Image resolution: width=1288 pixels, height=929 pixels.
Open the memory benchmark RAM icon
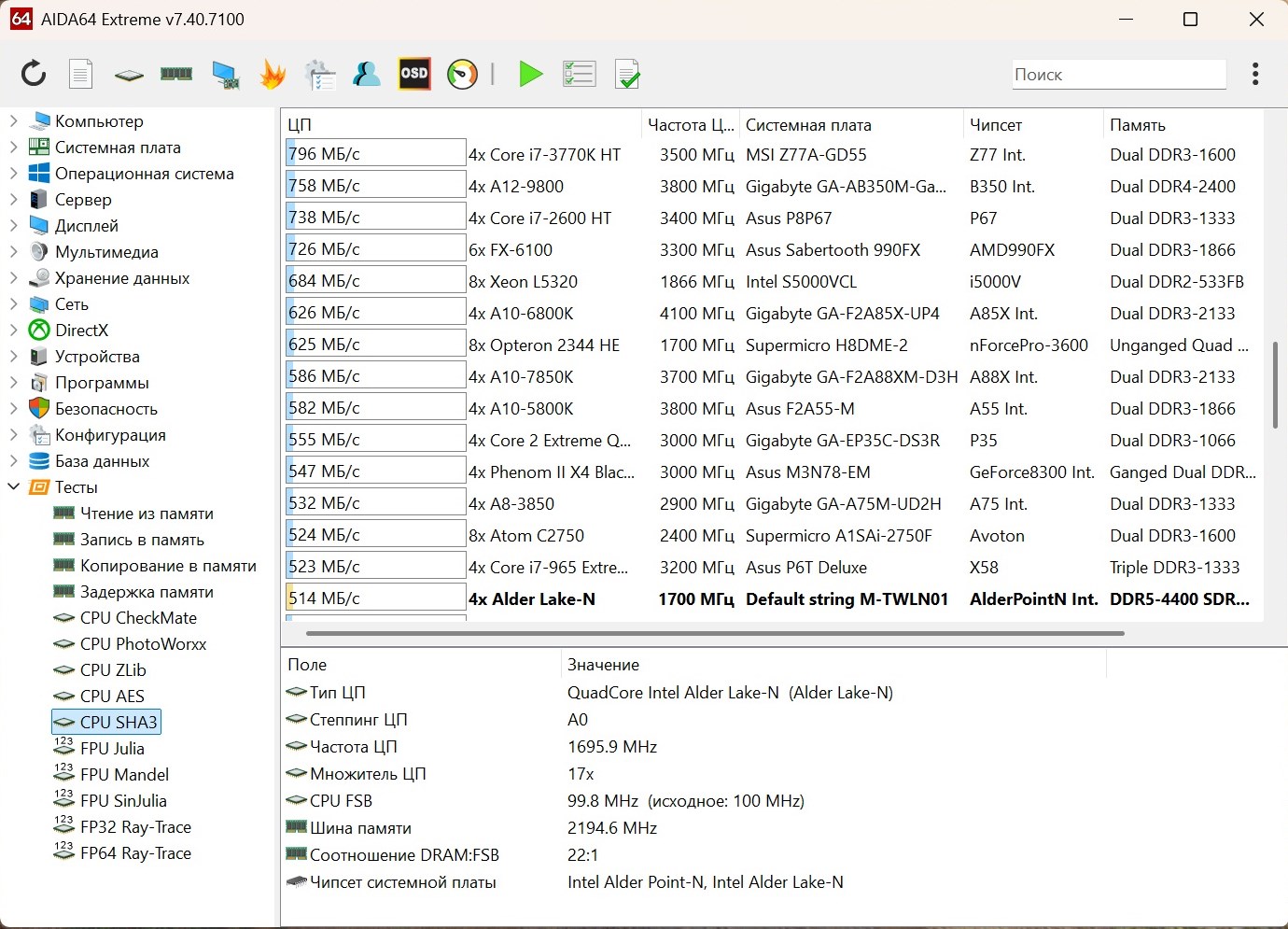[x=176, y=74]
